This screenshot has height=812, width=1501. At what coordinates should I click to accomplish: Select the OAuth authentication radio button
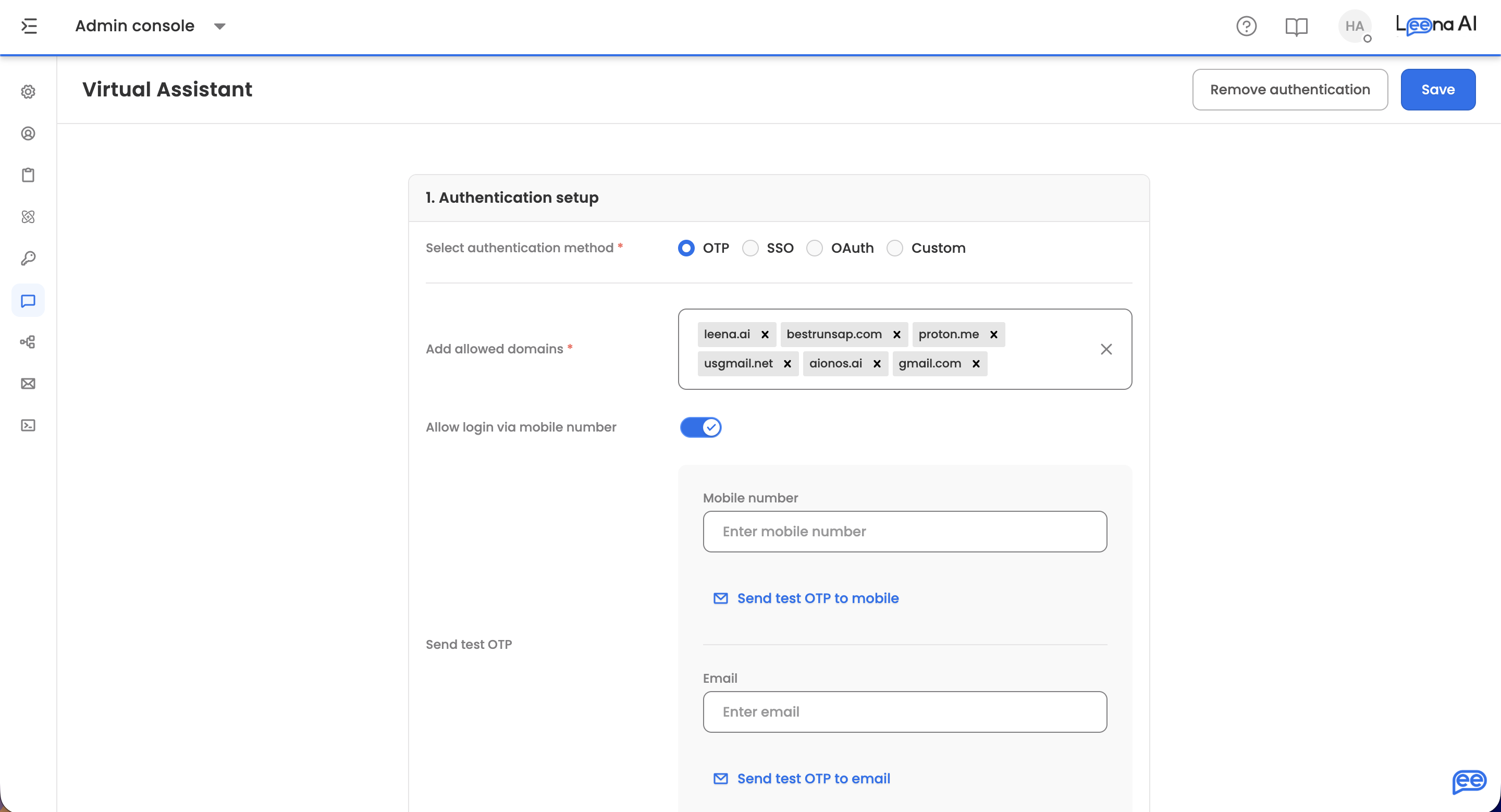pyautogui.click(x=815, y=248)
